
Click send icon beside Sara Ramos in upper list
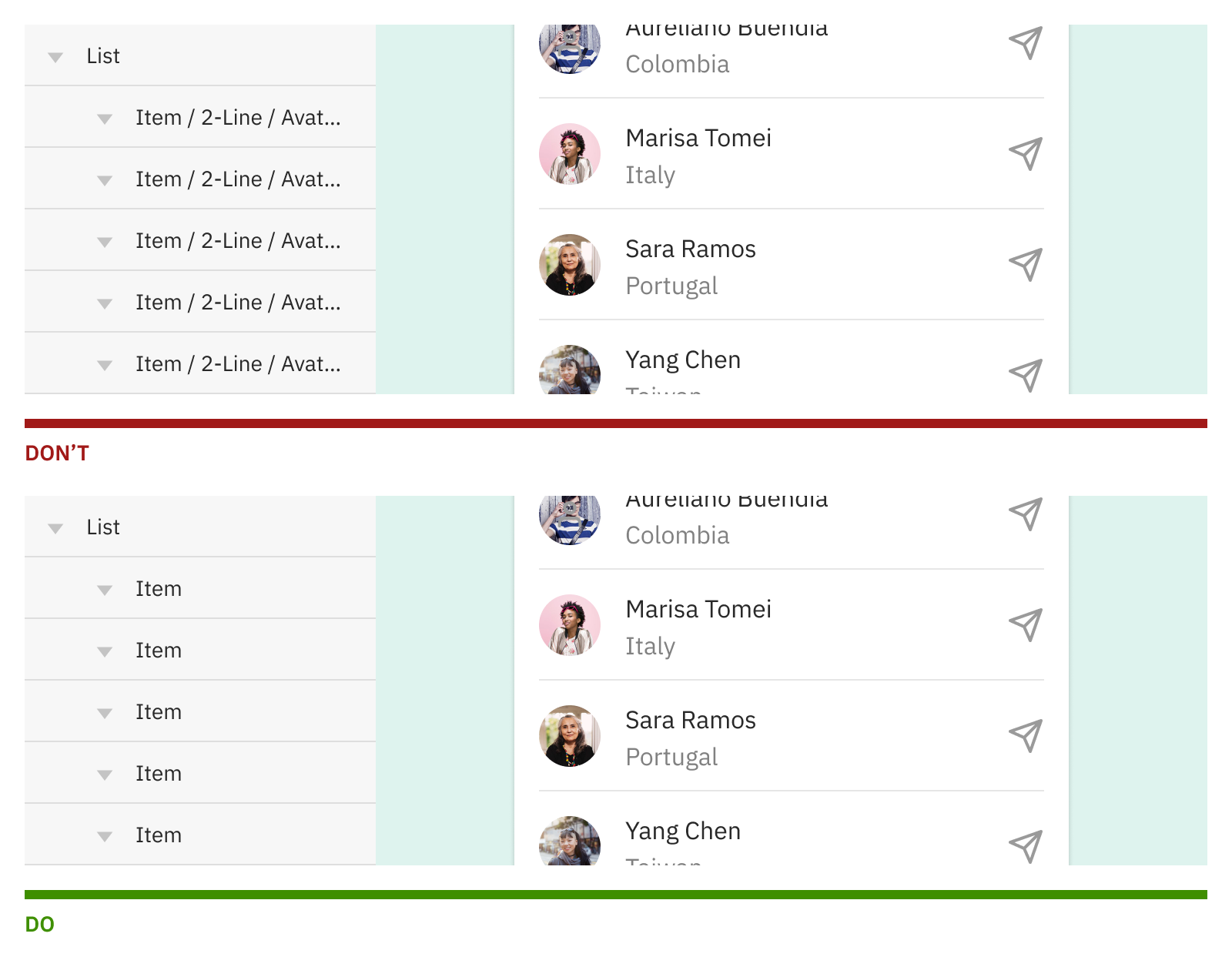click(1026, 265)
